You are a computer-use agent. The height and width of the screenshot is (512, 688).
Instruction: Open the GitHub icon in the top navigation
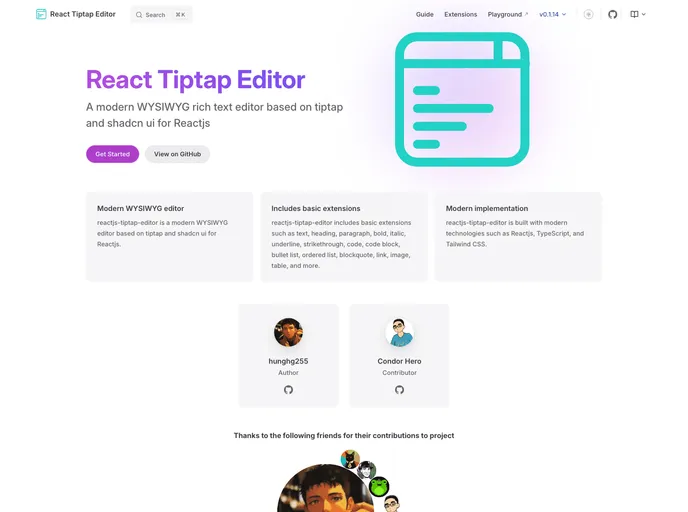click(613, 14)
